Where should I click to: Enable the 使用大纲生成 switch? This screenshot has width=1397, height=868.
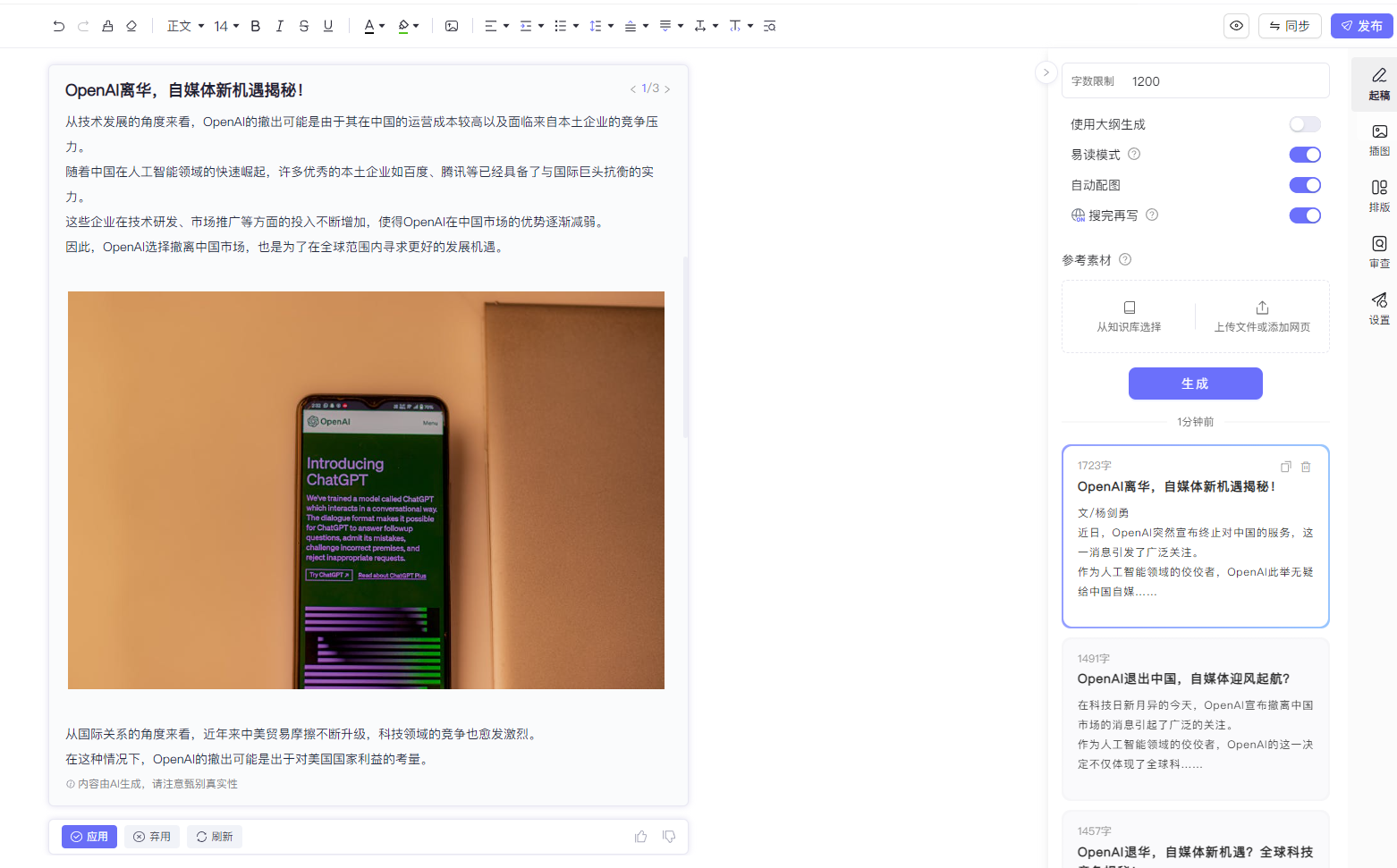click(1304, 124)
